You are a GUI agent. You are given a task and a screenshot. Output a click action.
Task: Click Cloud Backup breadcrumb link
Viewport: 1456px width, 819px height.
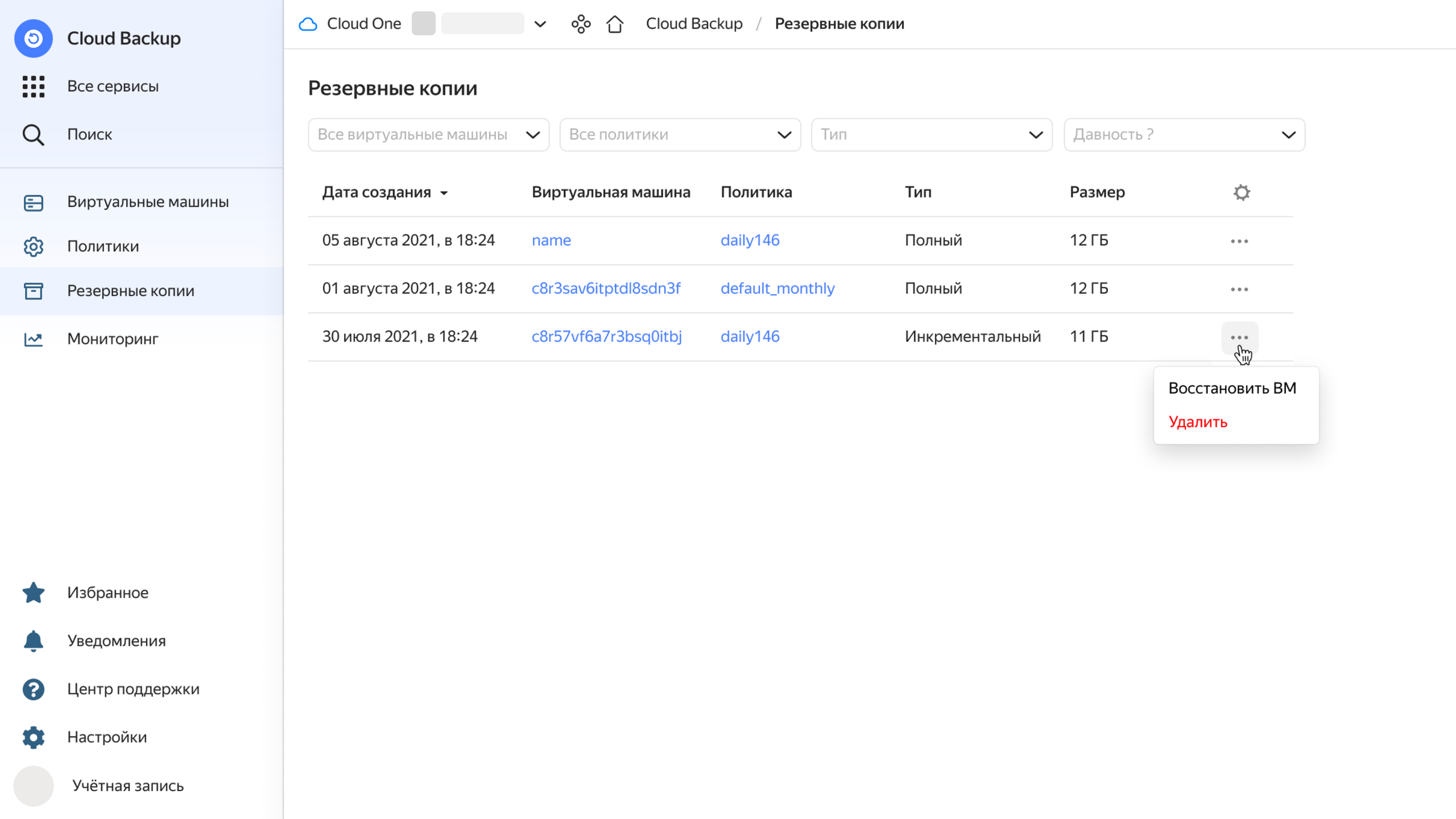[x=694, y=24]
